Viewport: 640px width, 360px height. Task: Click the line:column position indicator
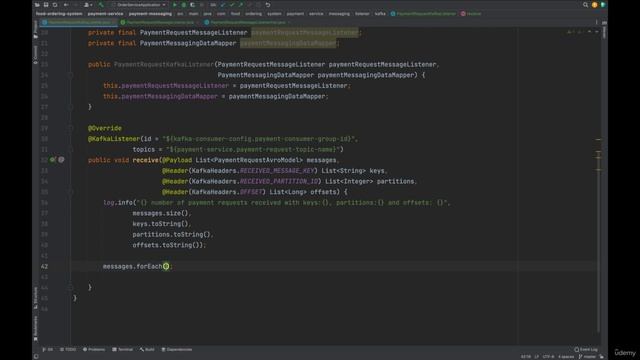[526, 357]
